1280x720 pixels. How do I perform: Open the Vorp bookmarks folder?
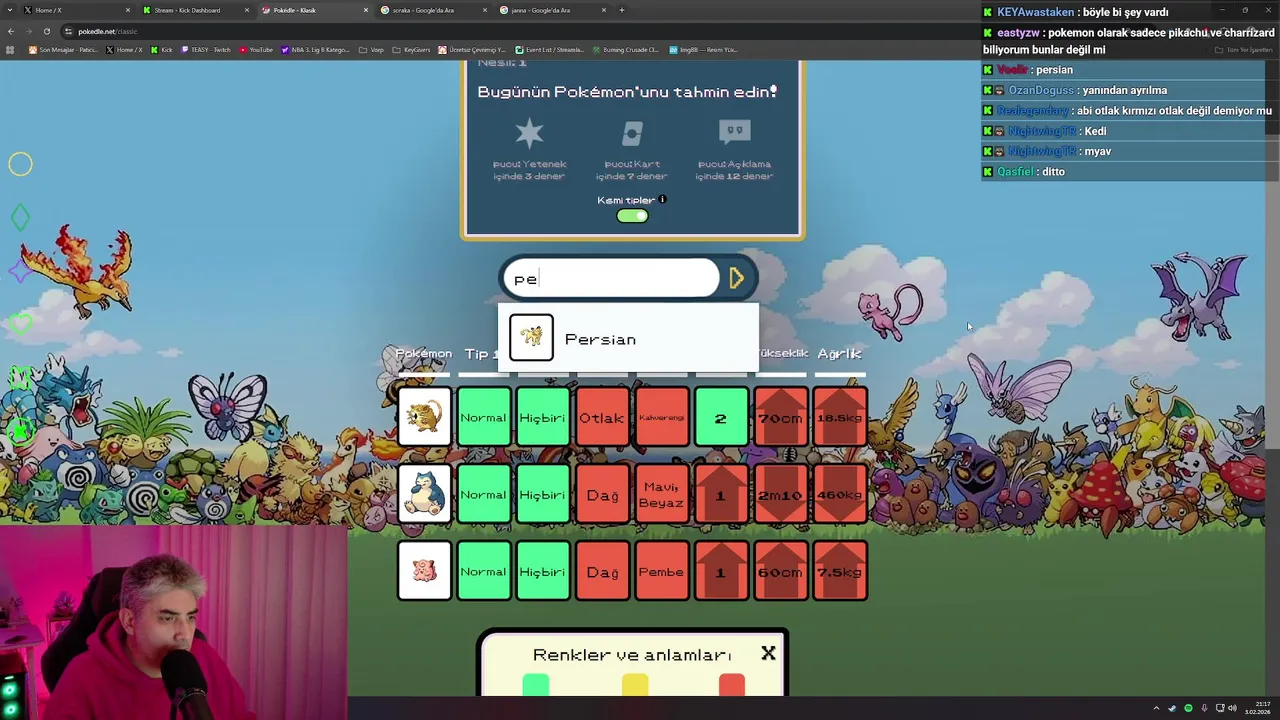(x=371, y=49)
